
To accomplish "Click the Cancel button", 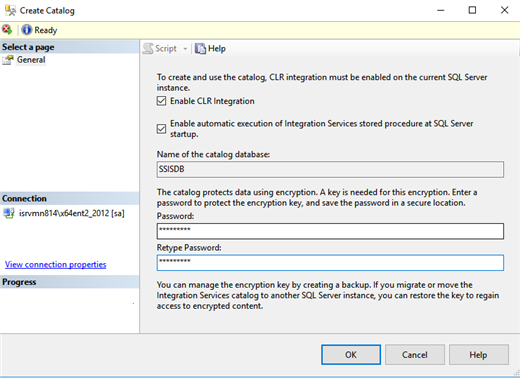I will coord(415,355).
